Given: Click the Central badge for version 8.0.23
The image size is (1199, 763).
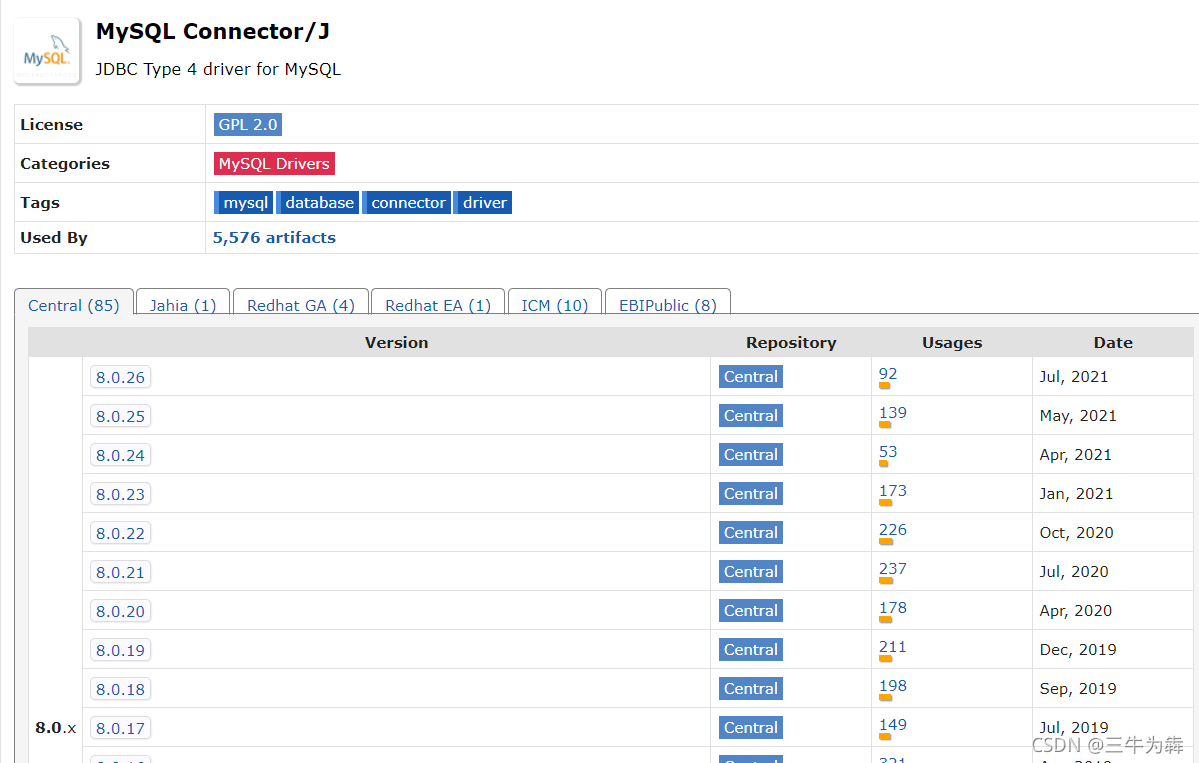Looking at the screenshot, I should click(x=751, y=493).
